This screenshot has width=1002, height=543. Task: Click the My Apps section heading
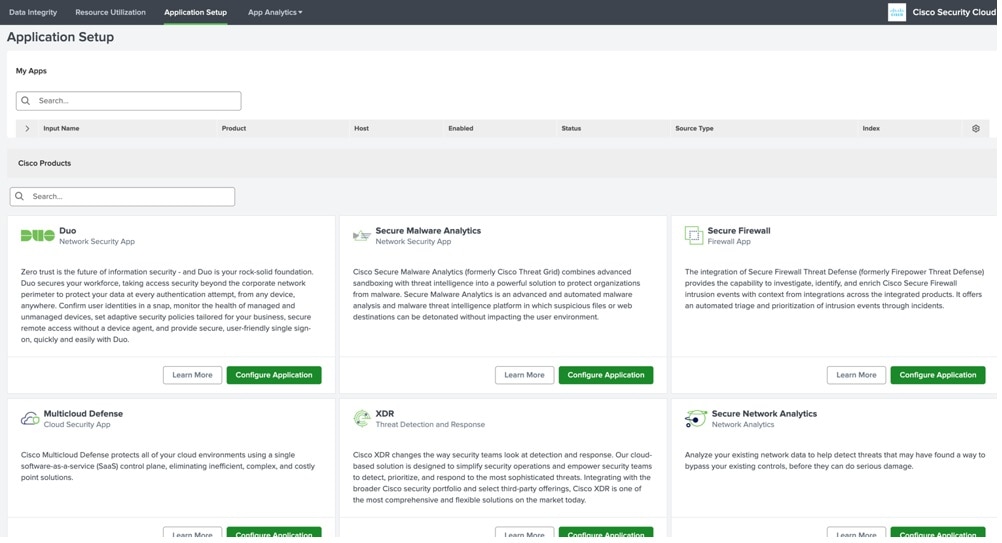tap(31, 71)
